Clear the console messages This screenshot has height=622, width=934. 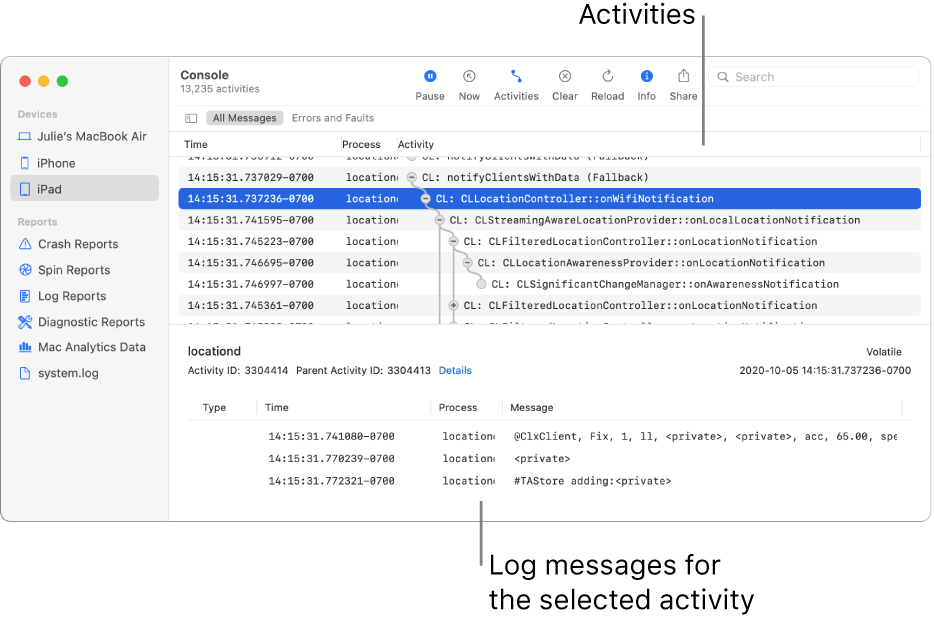coord(564,85)
